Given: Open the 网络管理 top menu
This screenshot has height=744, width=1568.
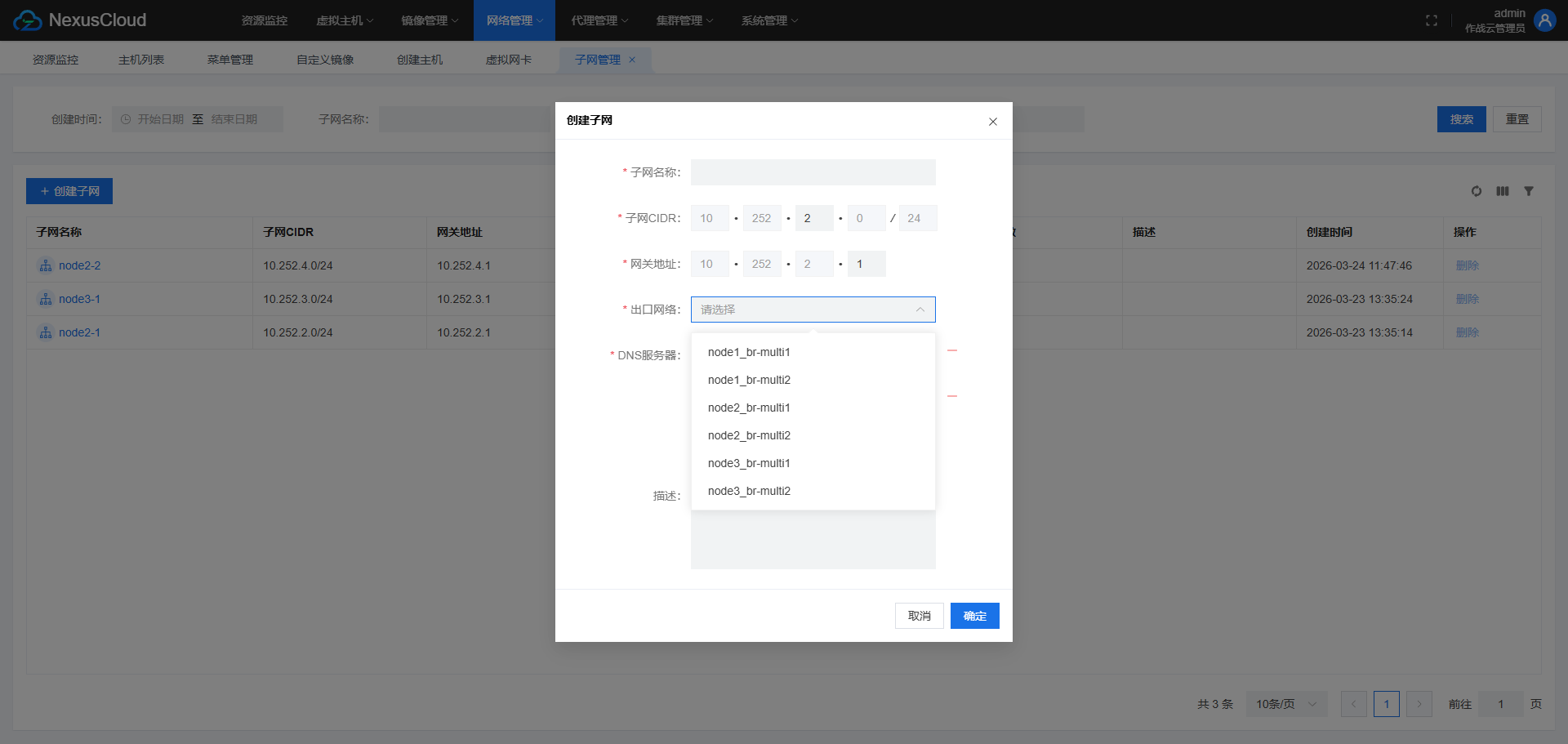Looking at the screenshot, I should [514, 20].
